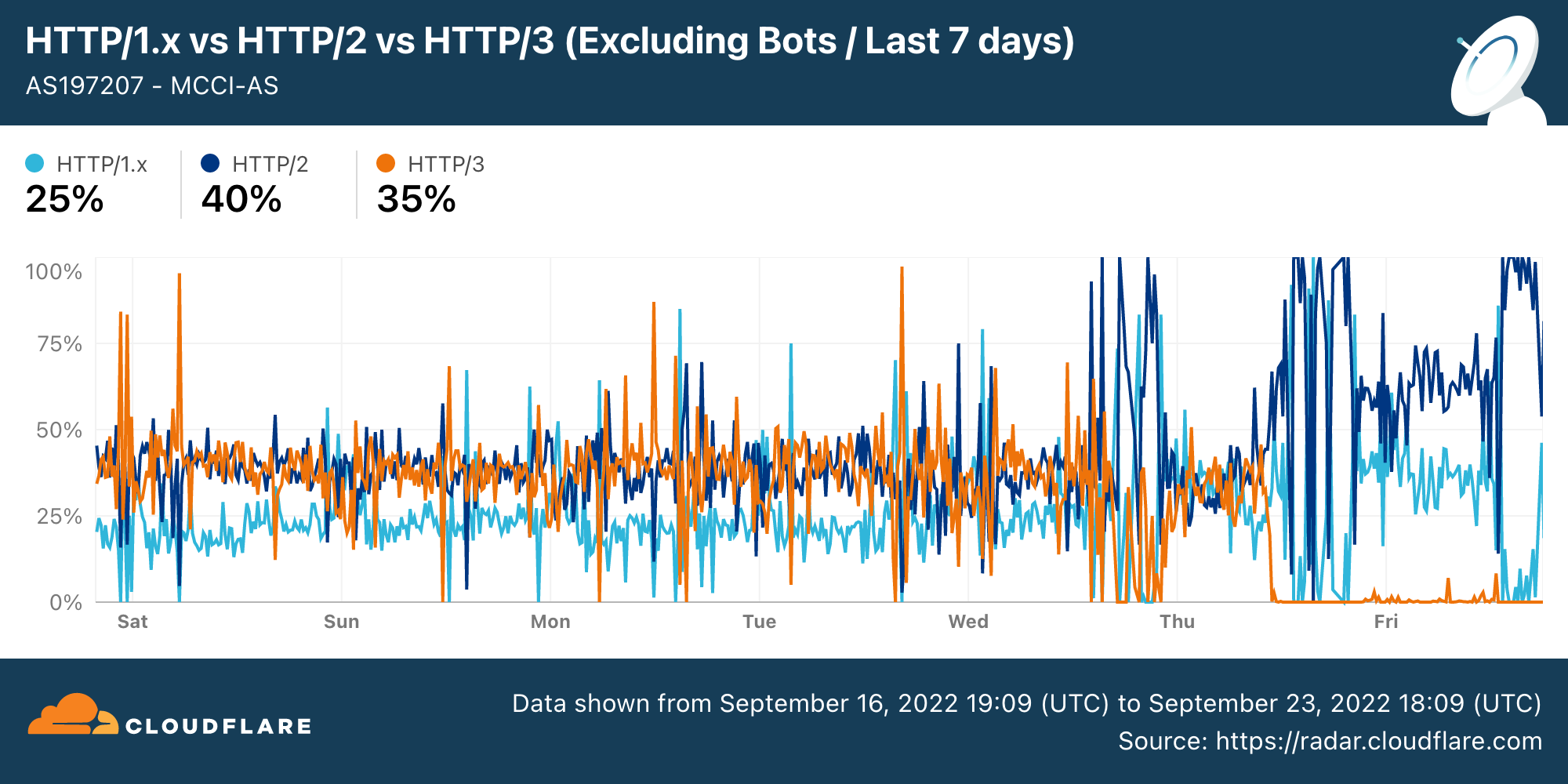Viewport: 1568px width, 784px height.
Task: Click the dark blue HTTP/2 legend dot
Action: tap(210, 163)
